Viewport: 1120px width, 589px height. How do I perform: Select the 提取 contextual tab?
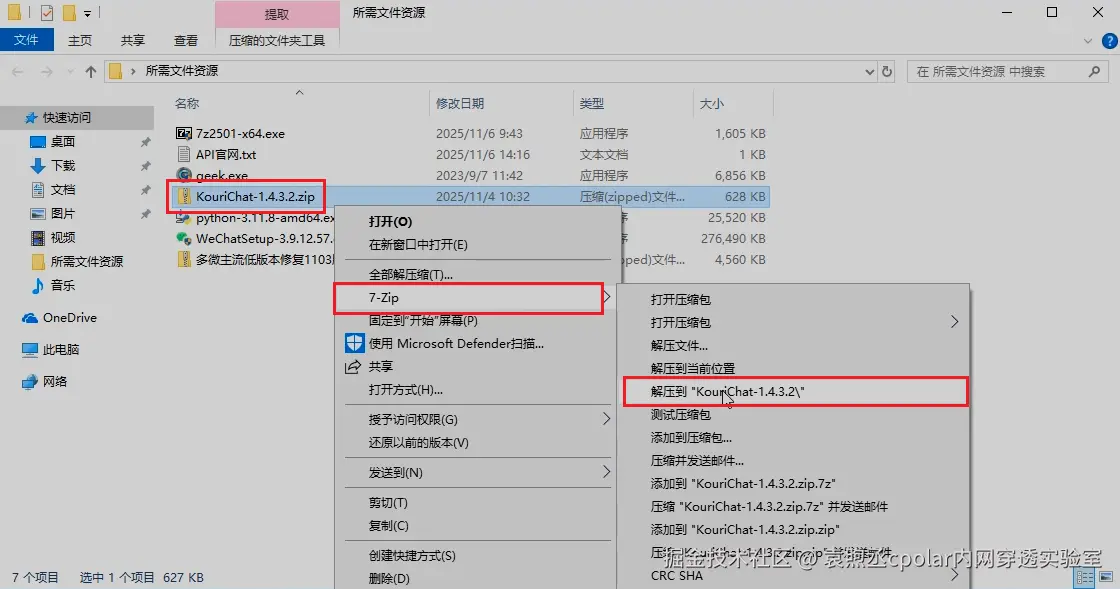coord(276,14)
